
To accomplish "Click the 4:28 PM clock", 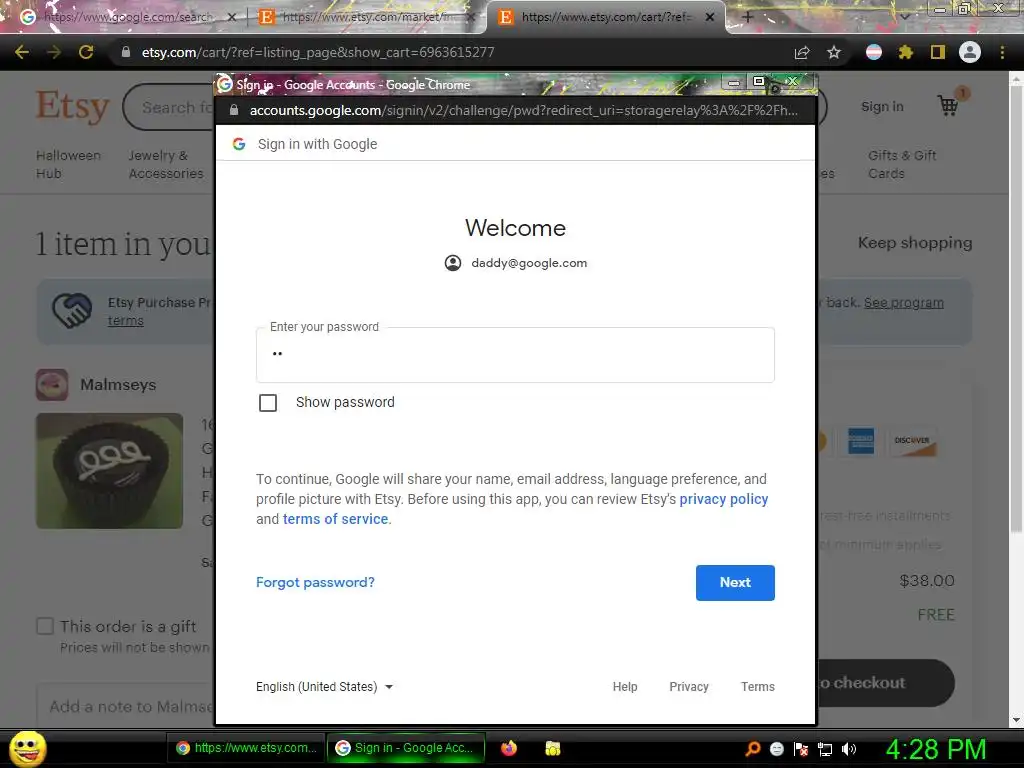I will [x=936, y=749].
